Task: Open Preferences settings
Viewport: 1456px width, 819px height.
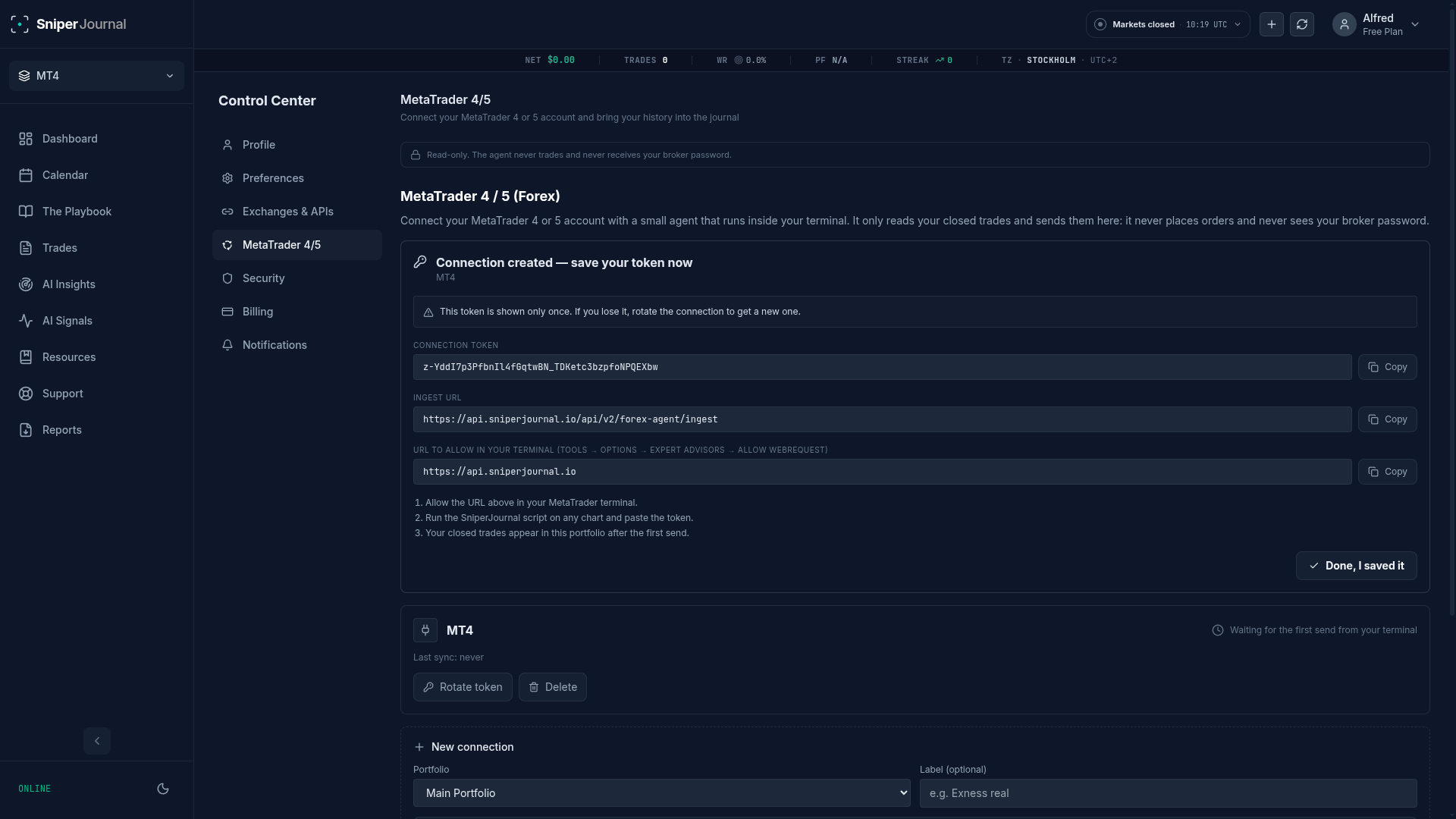Action: tap(297, 178)
